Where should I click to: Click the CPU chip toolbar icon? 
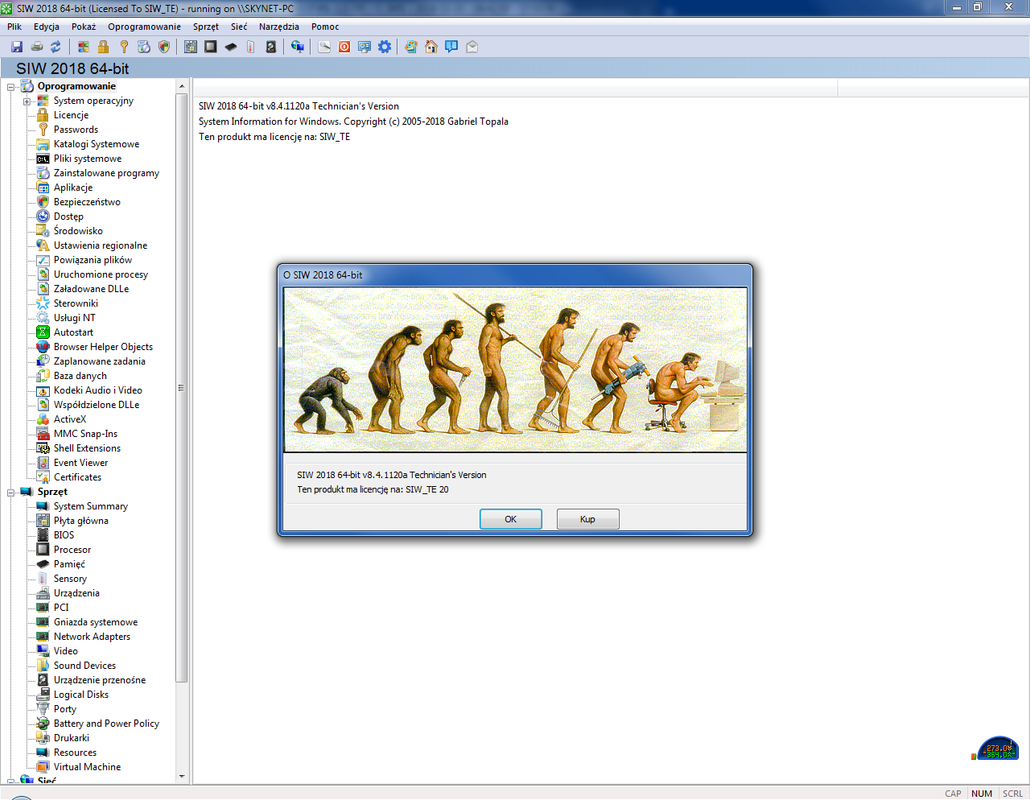(210, 47)
